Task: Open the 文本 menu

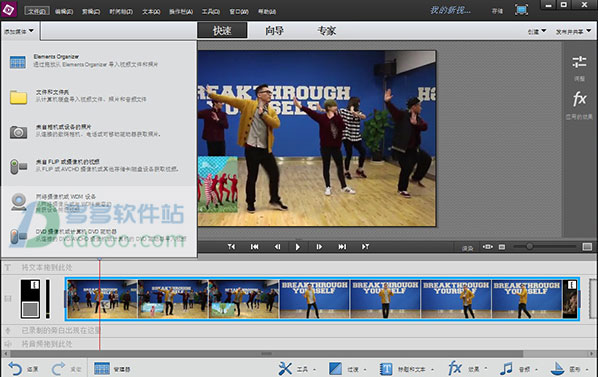Action: 151,11
